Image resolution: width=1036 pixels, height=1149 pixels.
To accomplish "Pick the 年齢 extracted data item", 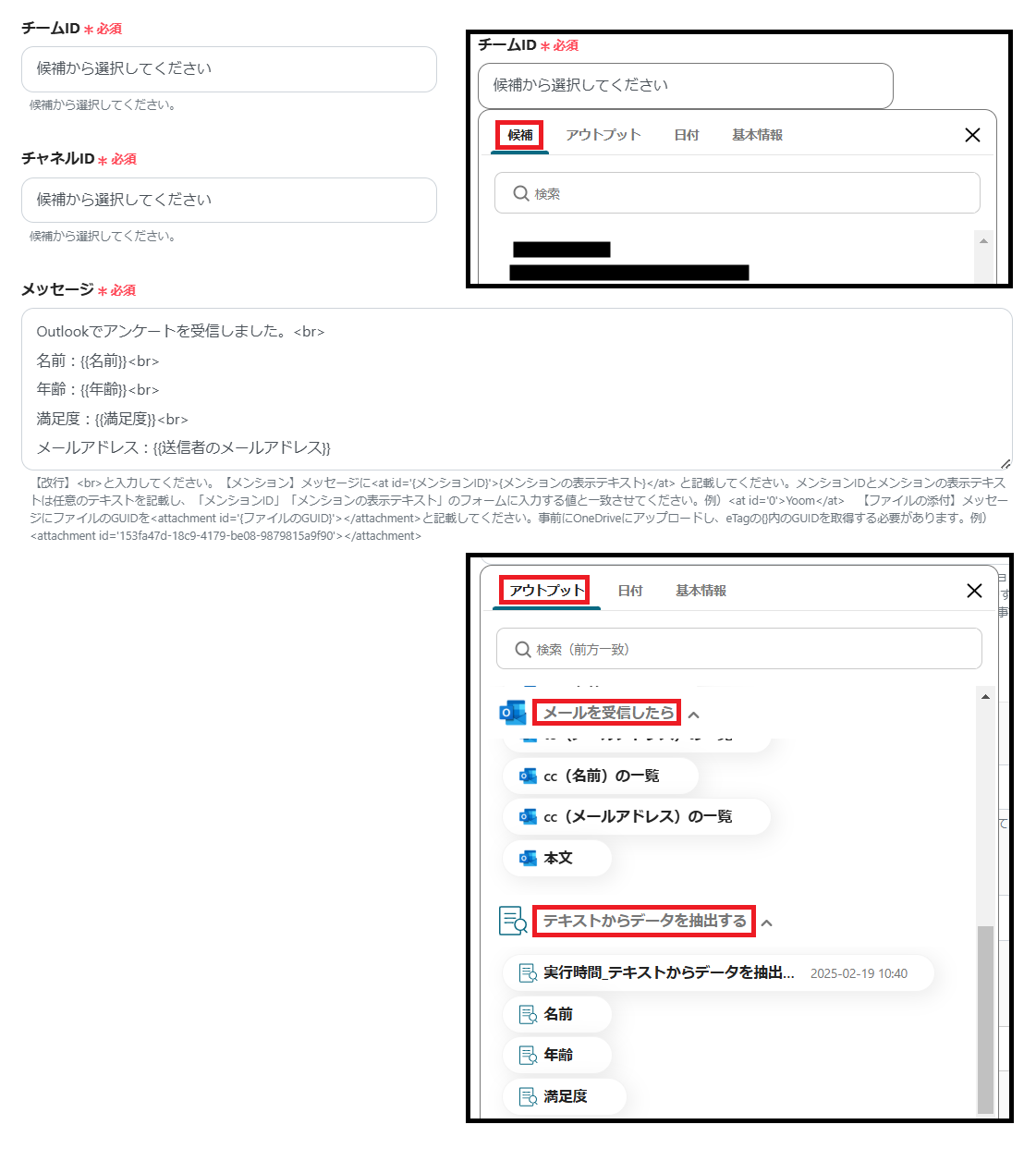I will tap(556, 1055).
